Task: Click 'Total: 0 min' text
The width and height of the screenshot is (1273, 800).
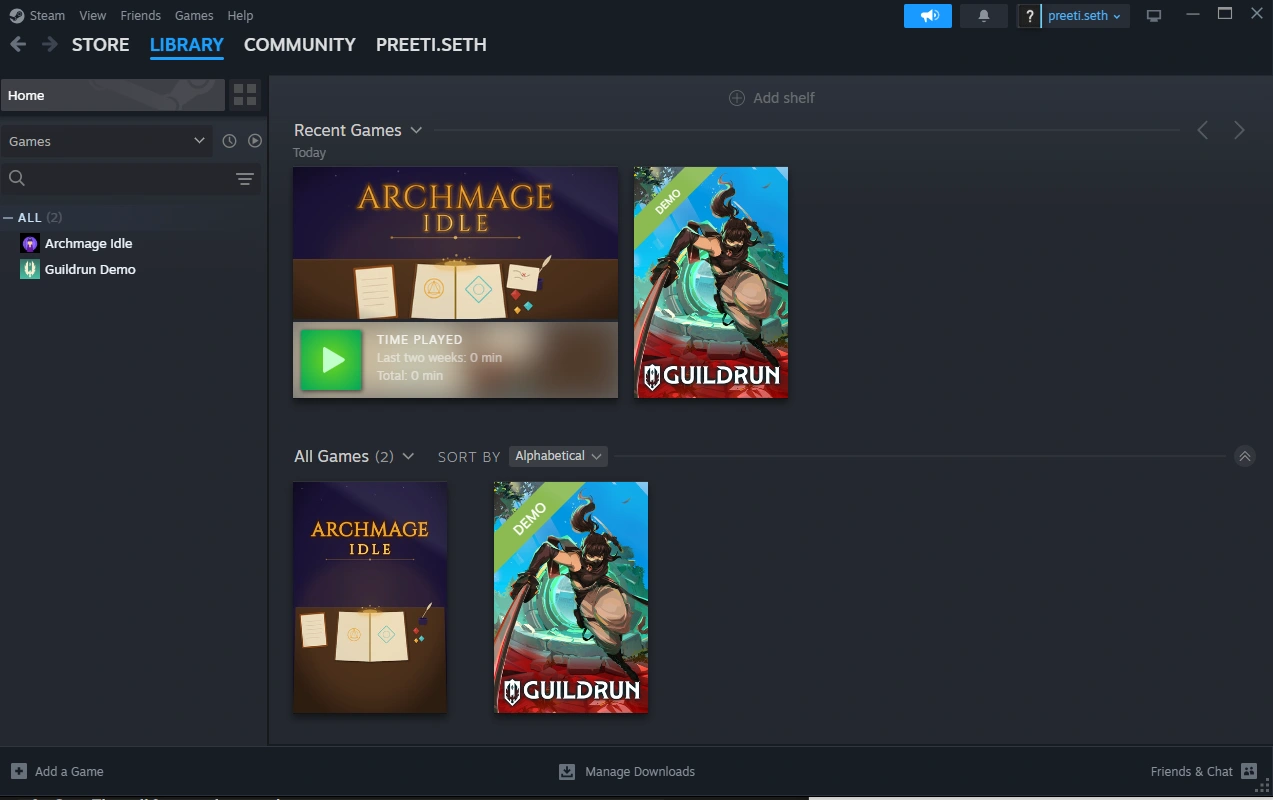Action: pos(410,376)
